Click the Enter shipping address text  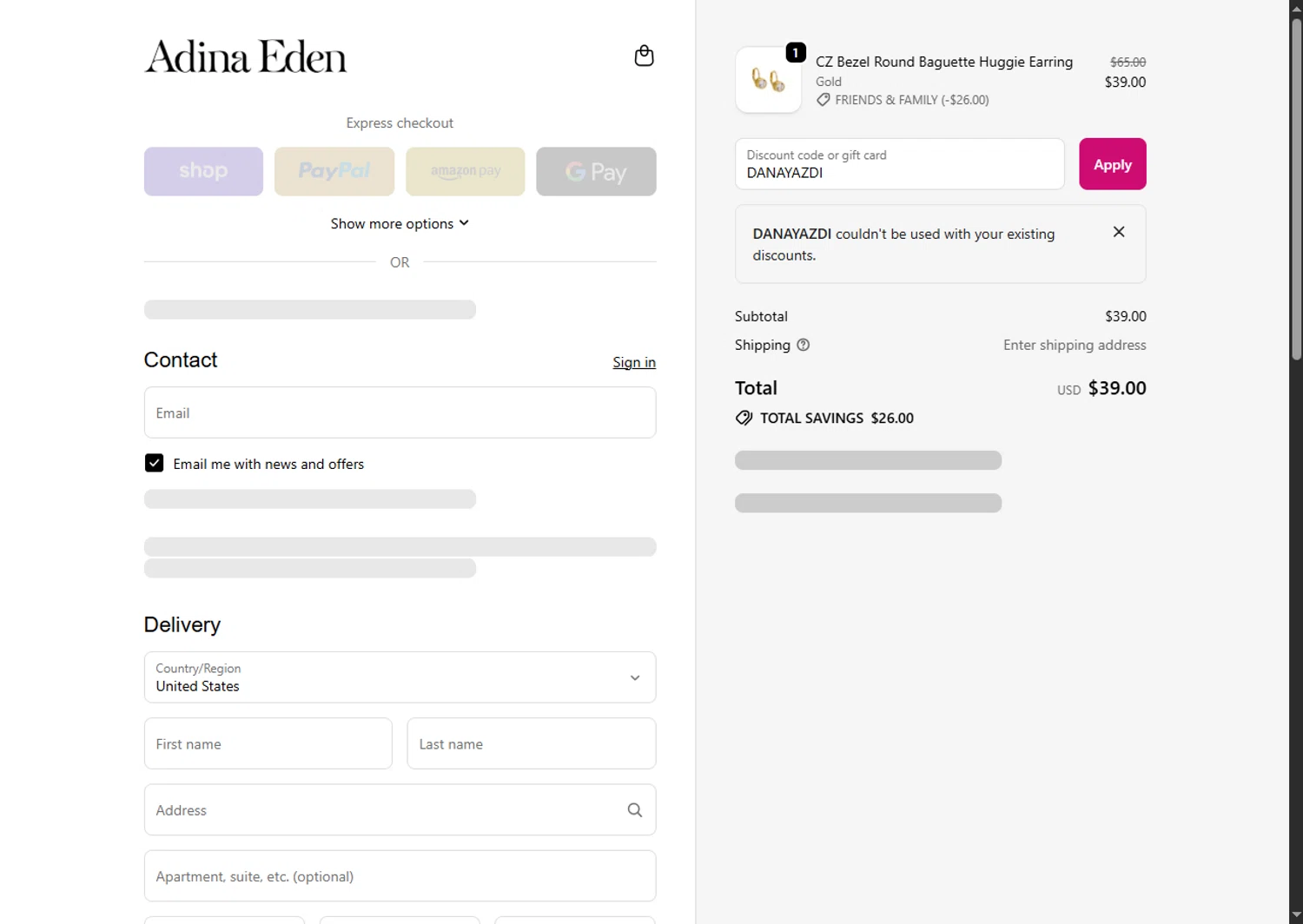1075,345
